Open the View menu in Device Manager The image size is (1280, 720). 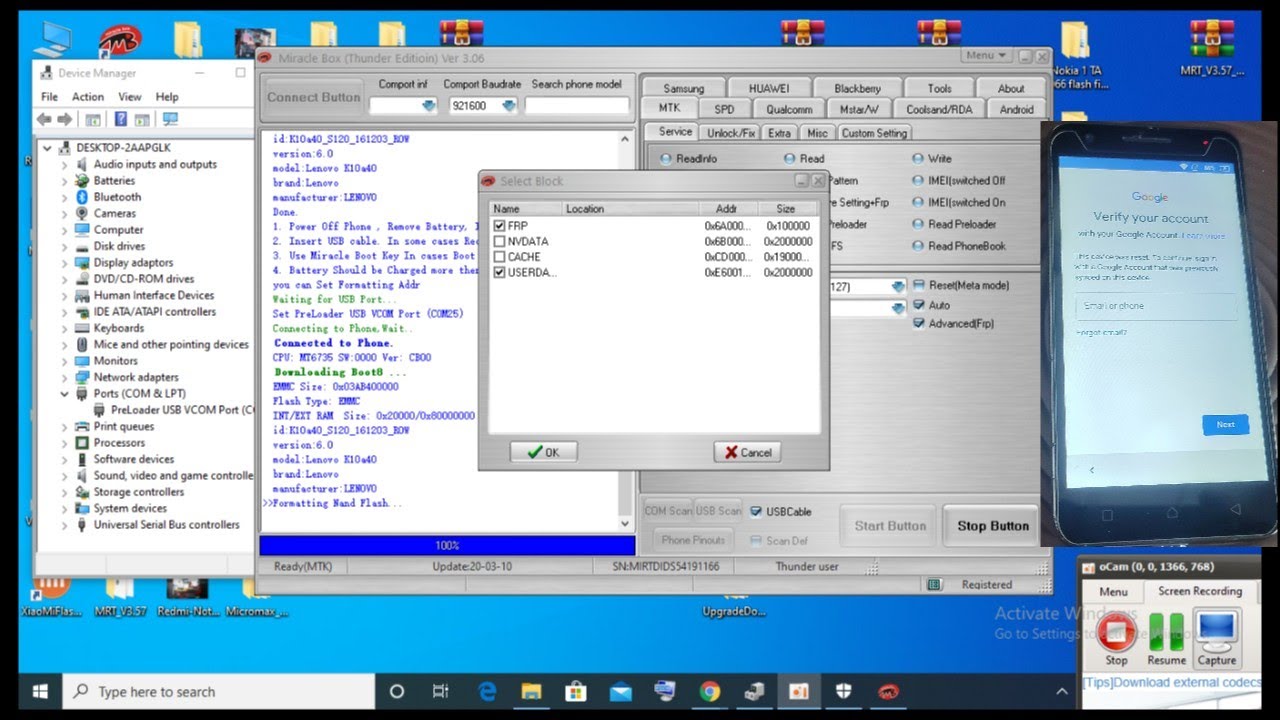point(130,97)
